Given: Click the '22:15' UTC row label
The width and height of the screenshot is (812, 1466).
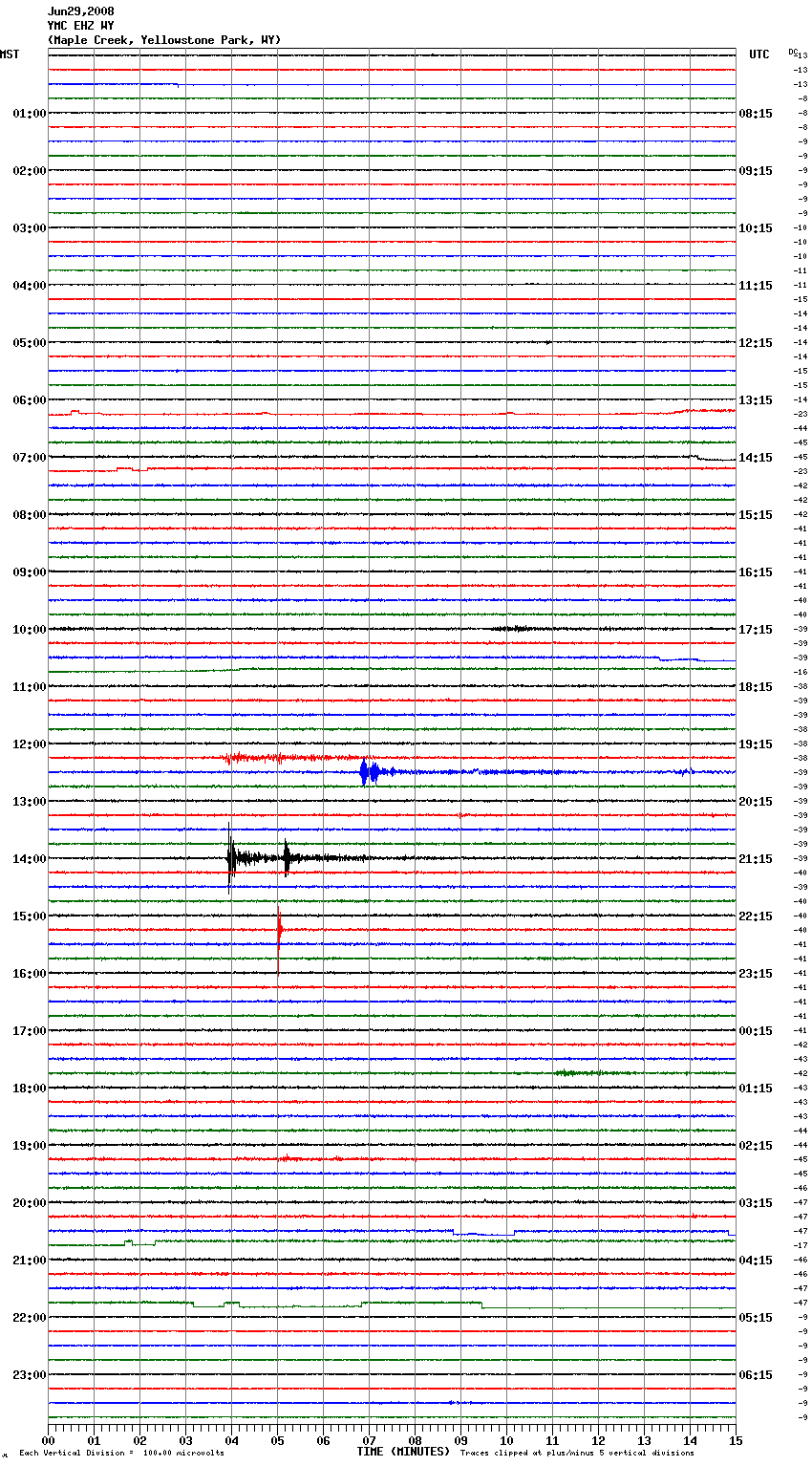Looking at the screenshot, I should pyautogui.click(x=756, y=916).
